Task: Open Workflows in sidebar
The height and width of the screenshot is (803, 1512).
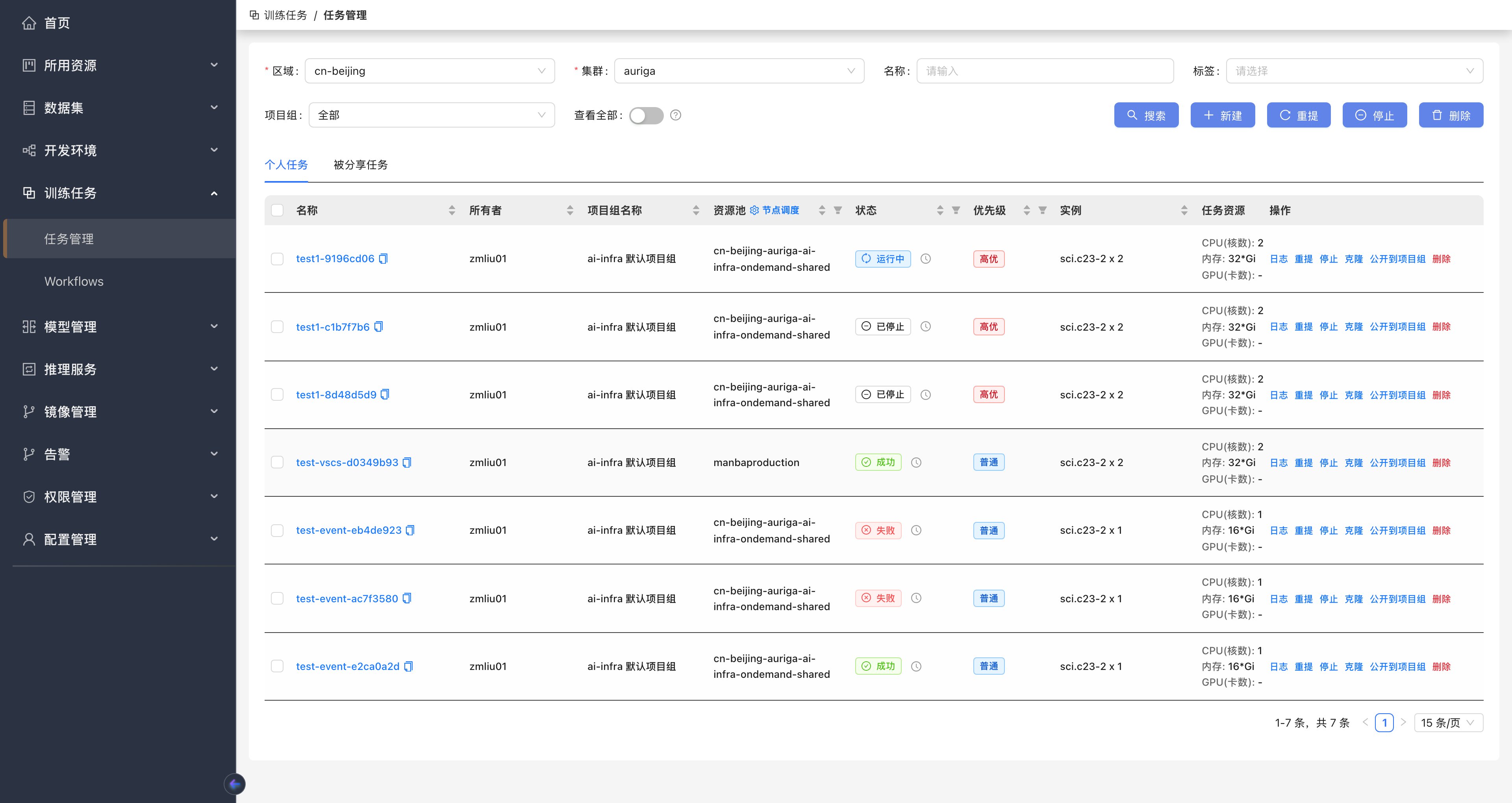Action: point(120,282)
